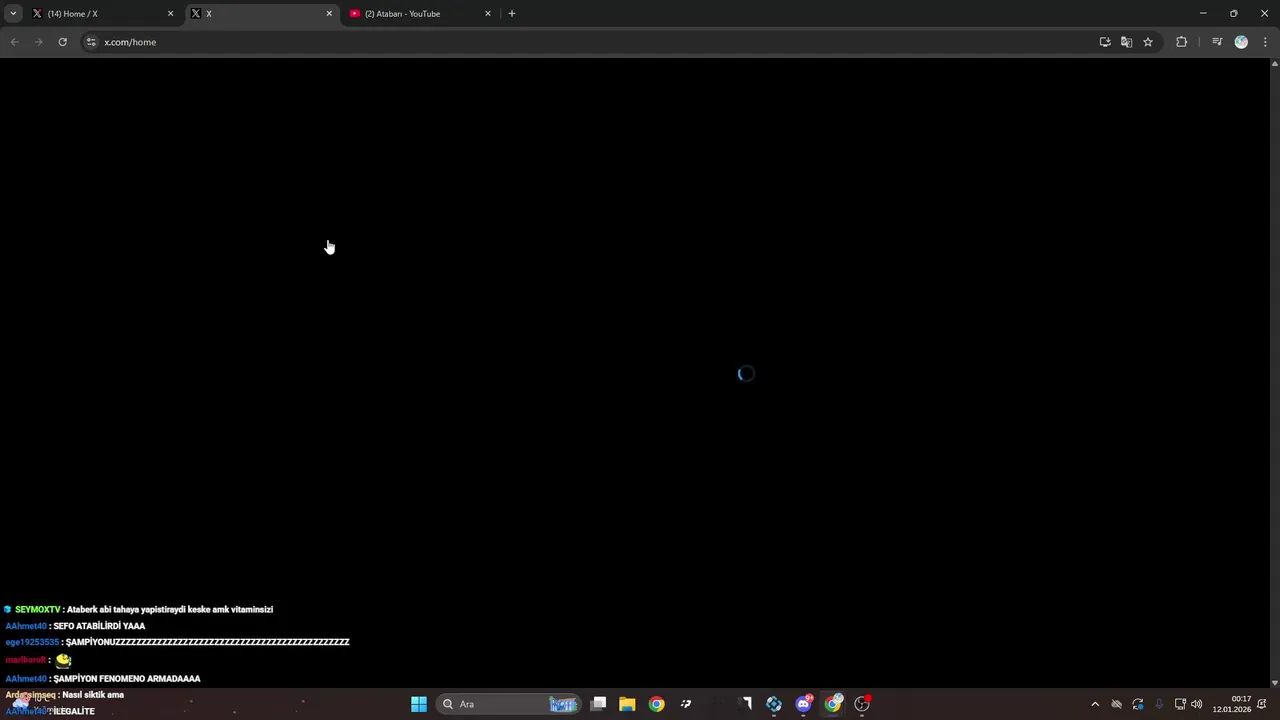1280x720 pixels.
Task: Click chat message "ŞAMPİYON FENOMENO ARMADAAAA"
Action: (x=127, y=679)
